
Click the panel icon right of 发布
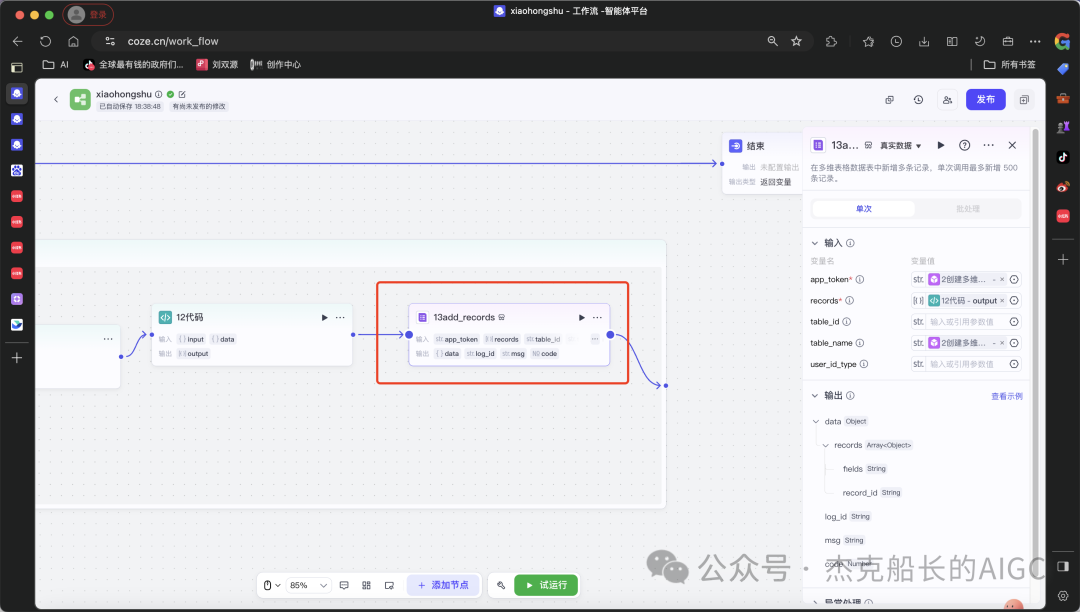coord(1024,100)
